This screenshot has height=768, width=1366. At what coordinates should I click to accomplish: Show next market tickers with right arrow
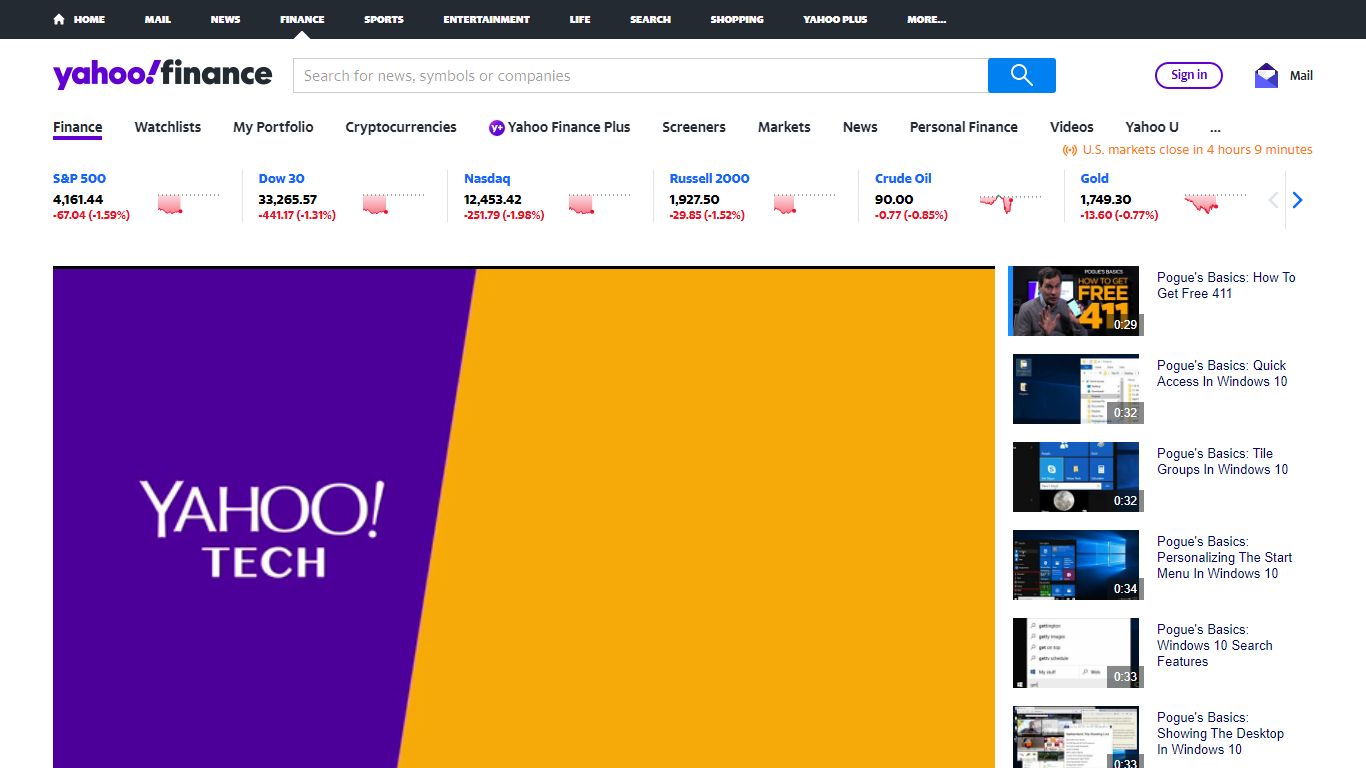(1297, 200)
